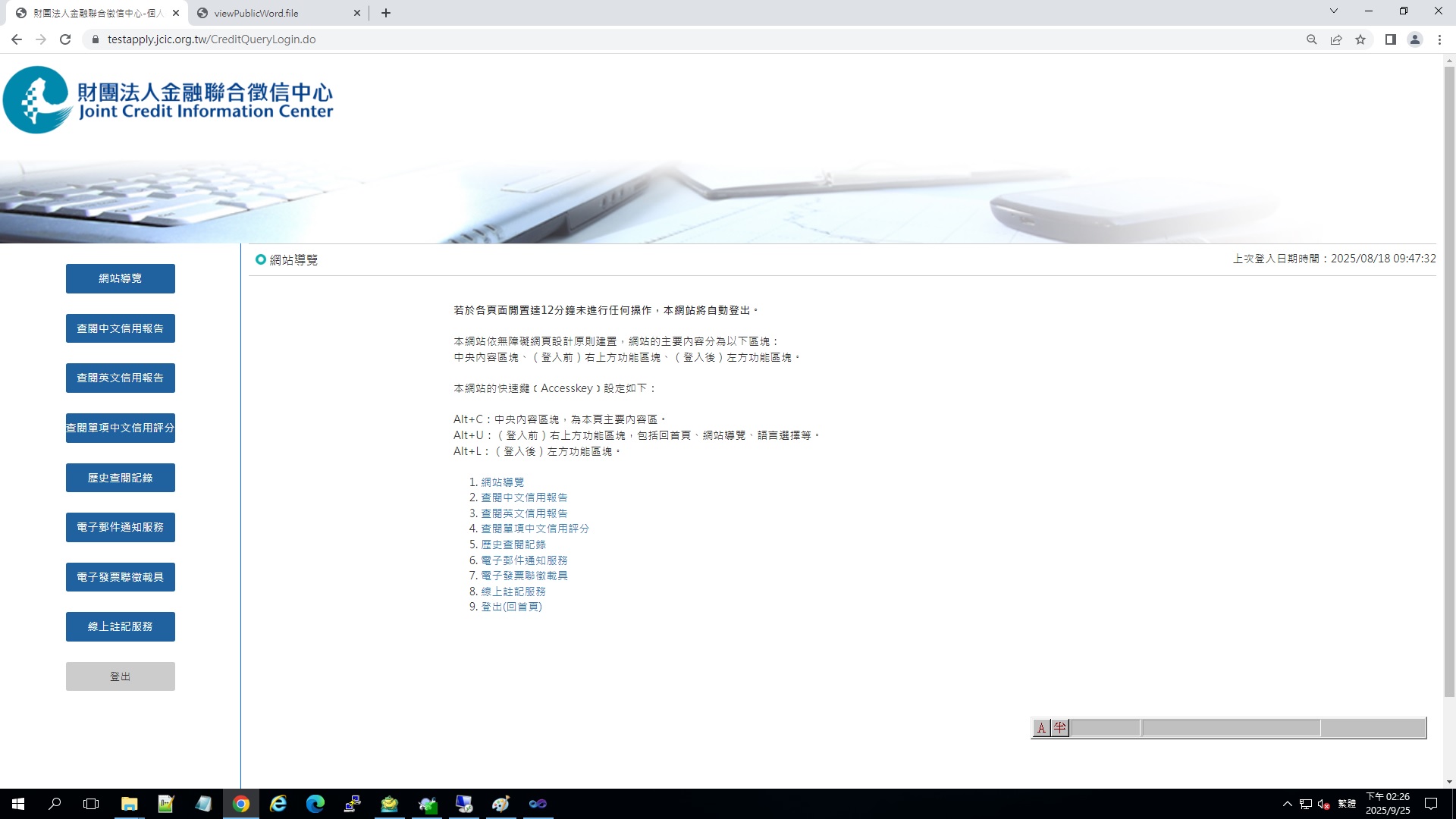Screen dimensions: 1456x819
Task: Open Chrome side panel icon
Action: pos(1390,39)
